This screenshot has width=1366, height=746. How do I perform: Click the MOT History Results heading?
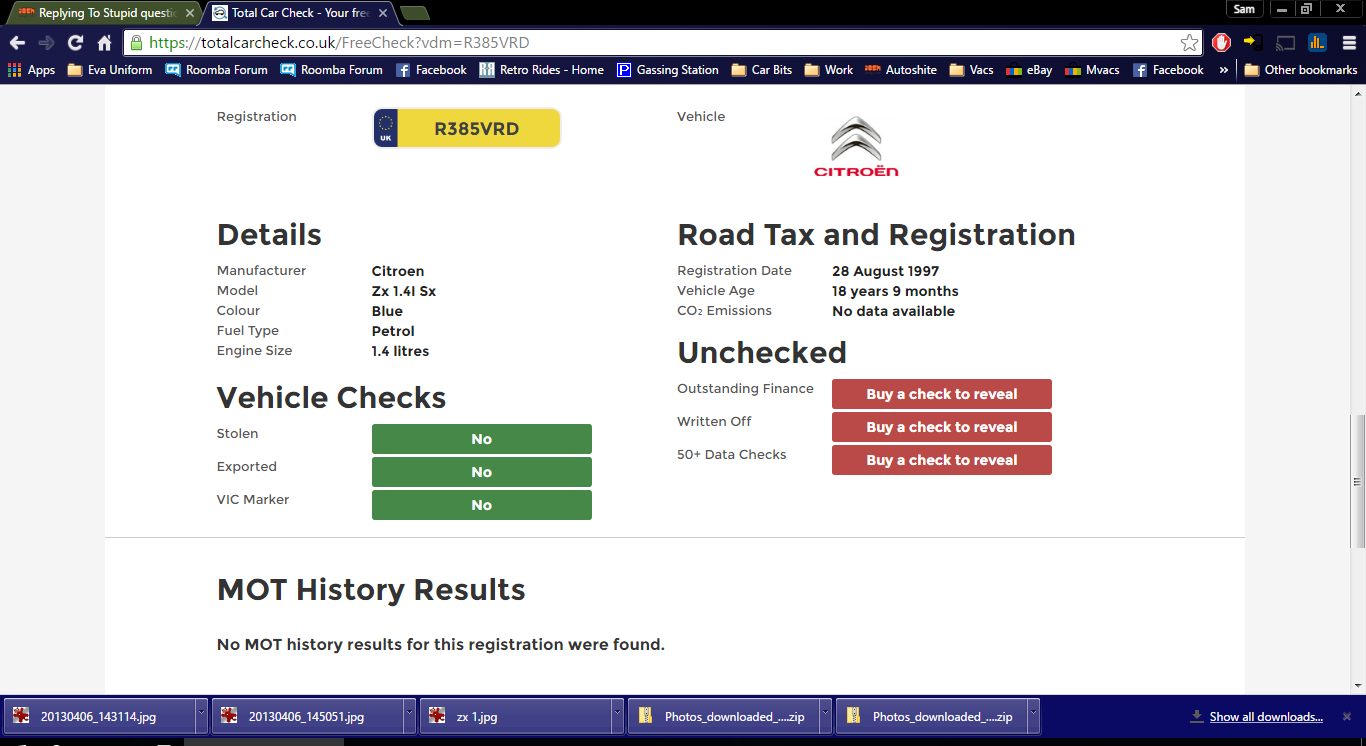371,590
